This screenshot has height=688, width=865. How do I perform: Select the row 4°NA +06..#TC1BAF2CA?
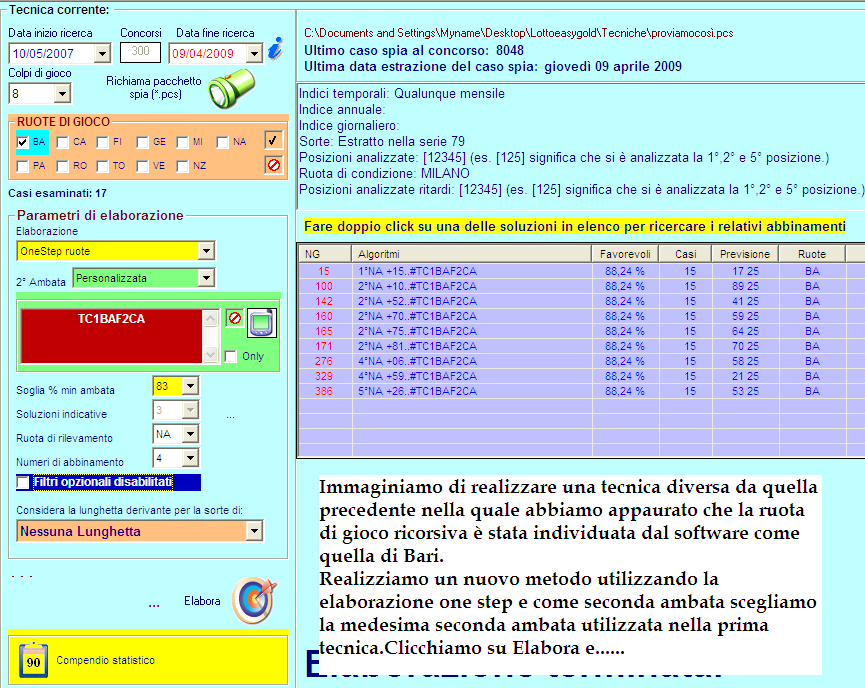pos(581,361)
